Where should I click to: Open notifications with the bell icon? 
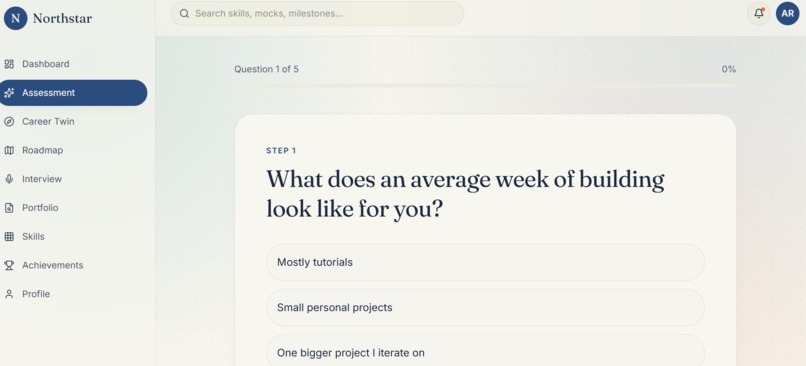click(759, 13)
